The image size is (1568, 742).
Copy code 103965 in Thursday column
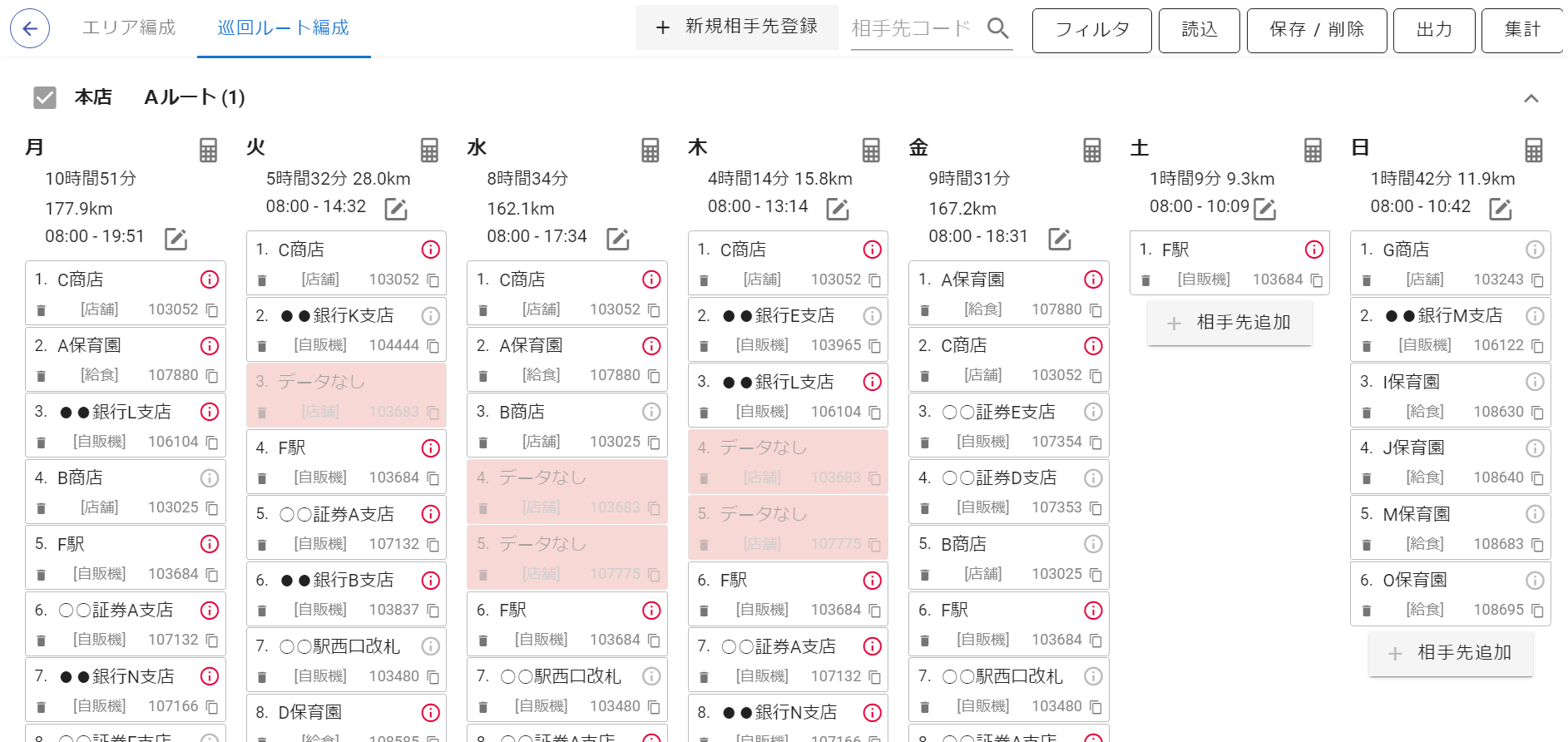874,346
